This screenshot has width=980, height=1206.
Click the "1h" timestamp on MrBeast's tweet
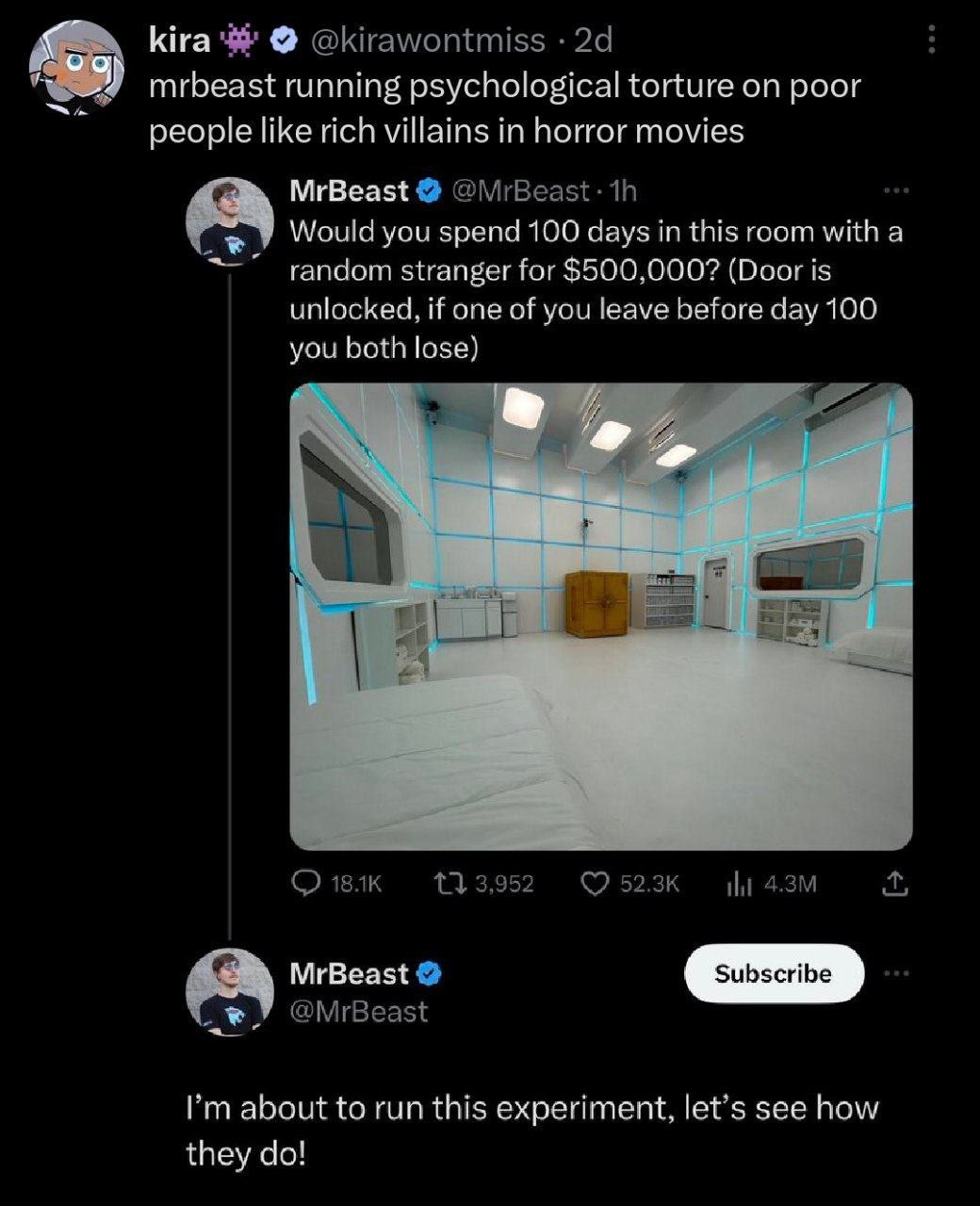coord(623,191)
